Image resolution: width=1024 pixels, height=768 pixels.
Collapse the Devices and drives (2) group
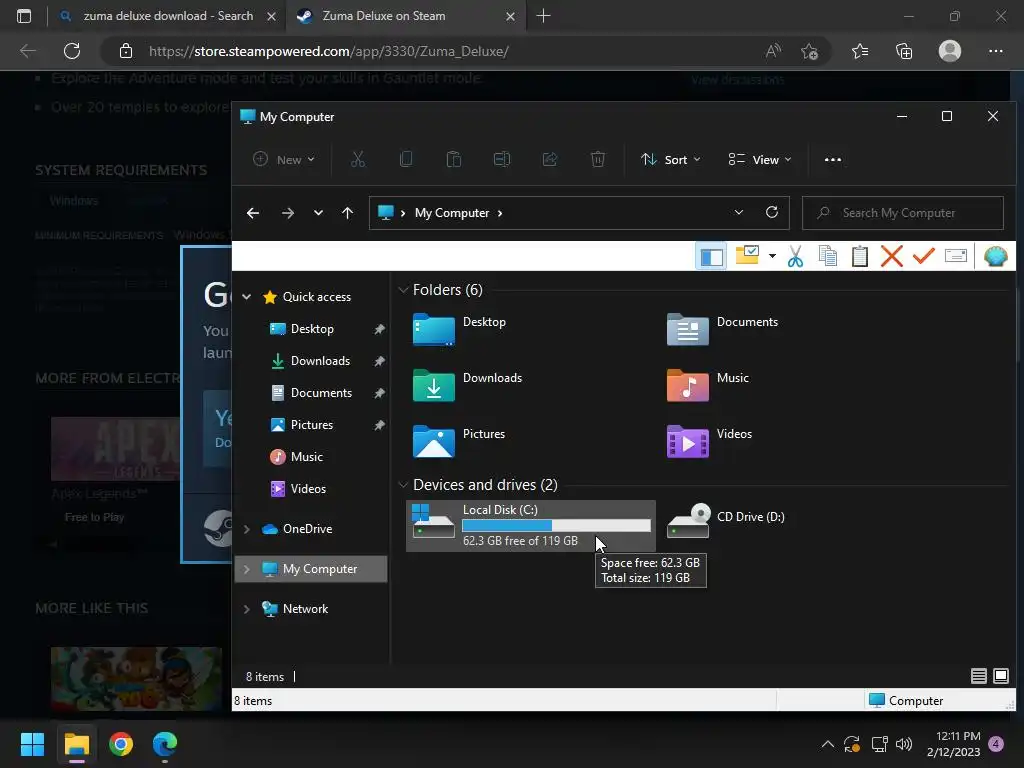tap(403, 485)
